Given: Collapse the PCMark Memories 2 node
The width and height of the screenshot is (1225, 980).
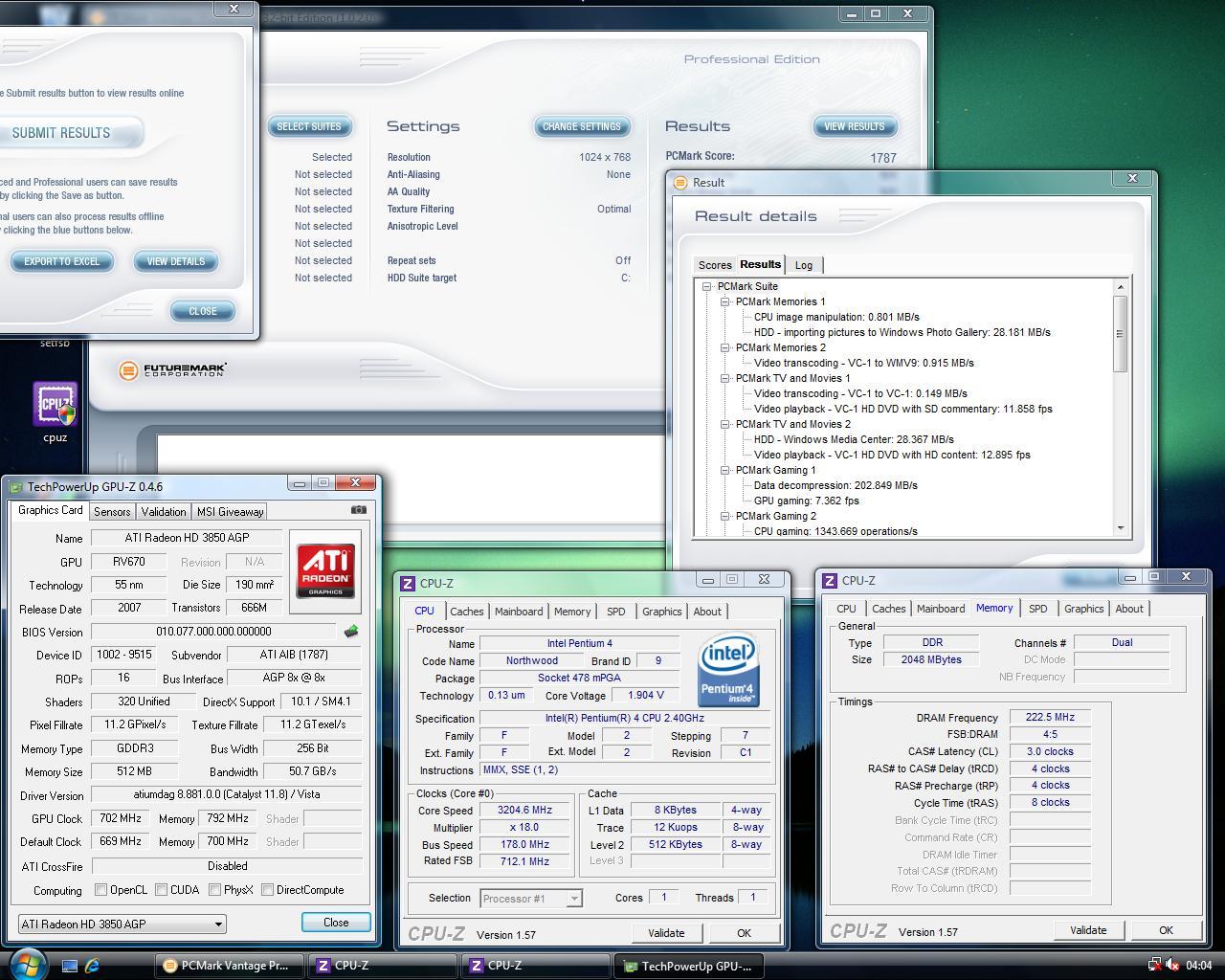Looking at the screenshot, I should (x=725, y=347).
